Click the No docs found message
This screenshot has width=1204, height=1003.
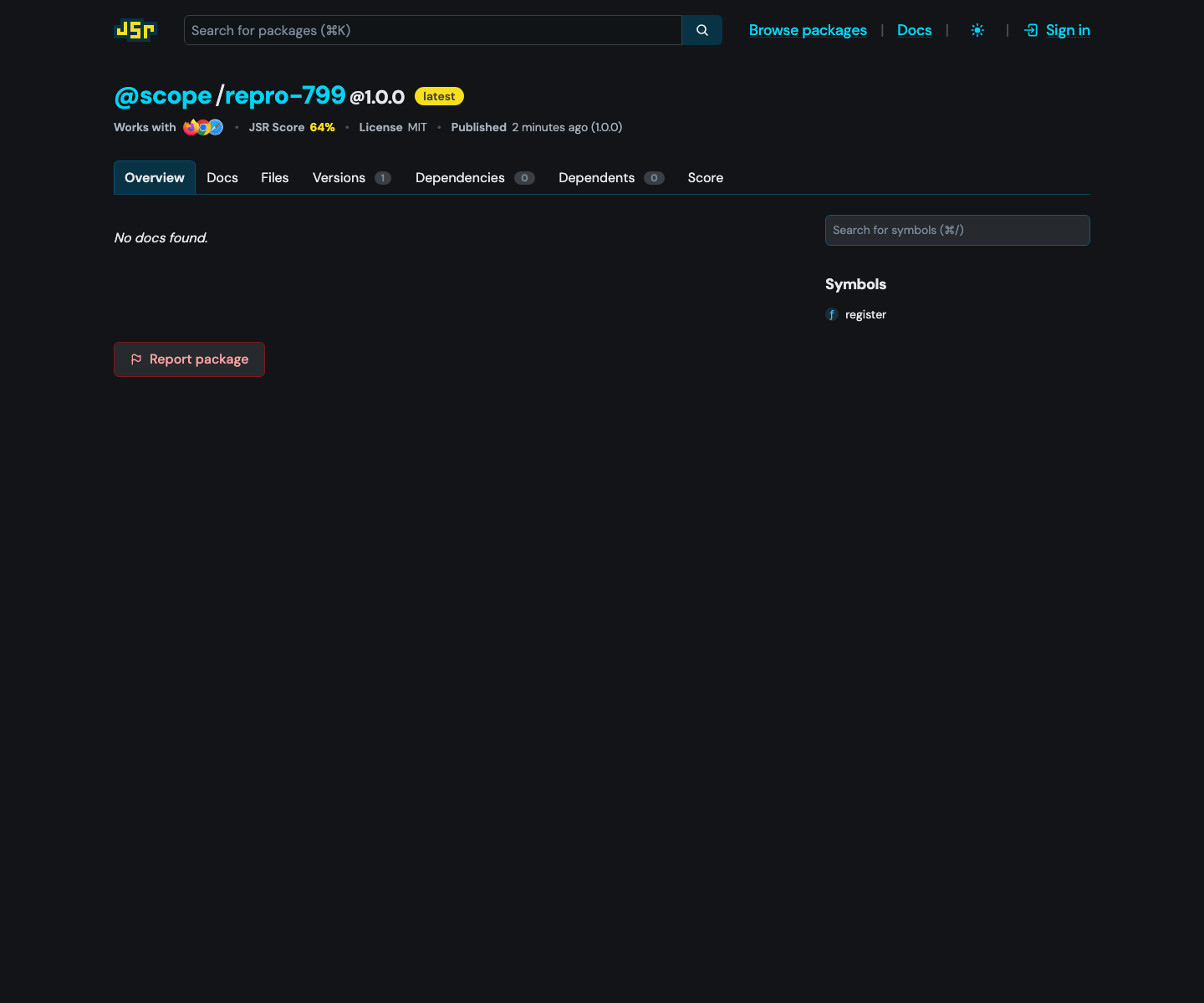(161, 237)
